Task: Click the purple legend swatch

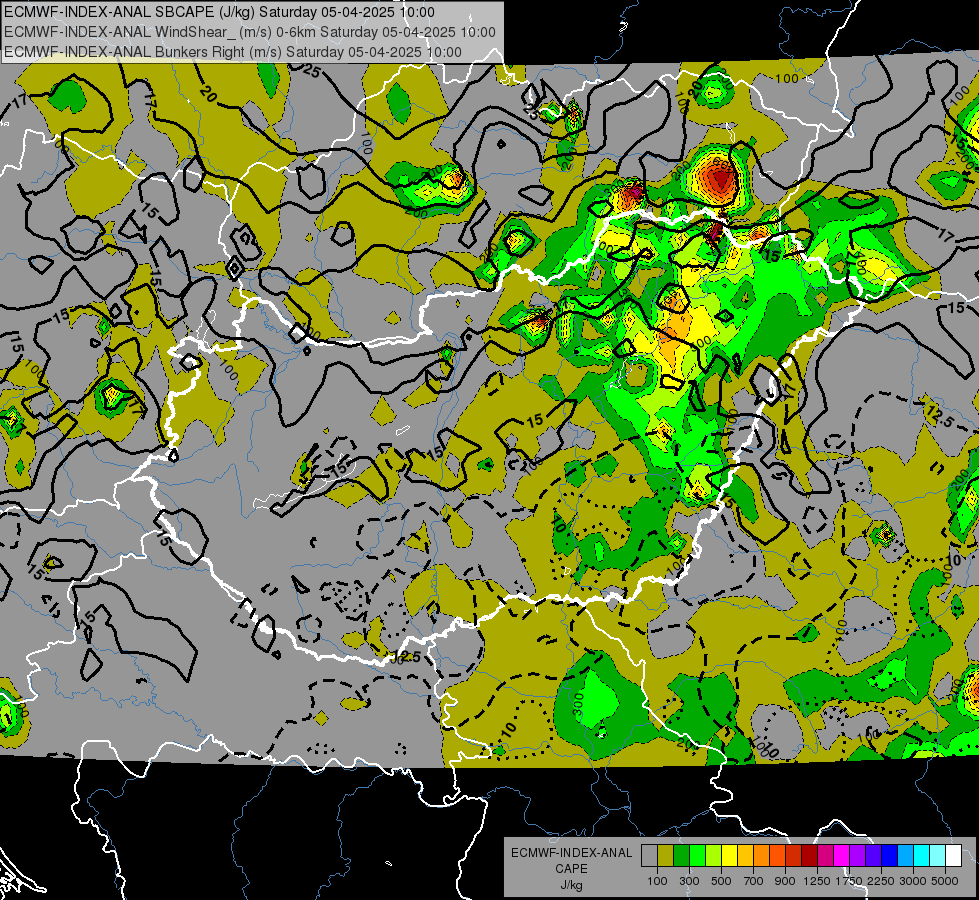Action: [x=858, y=856]
